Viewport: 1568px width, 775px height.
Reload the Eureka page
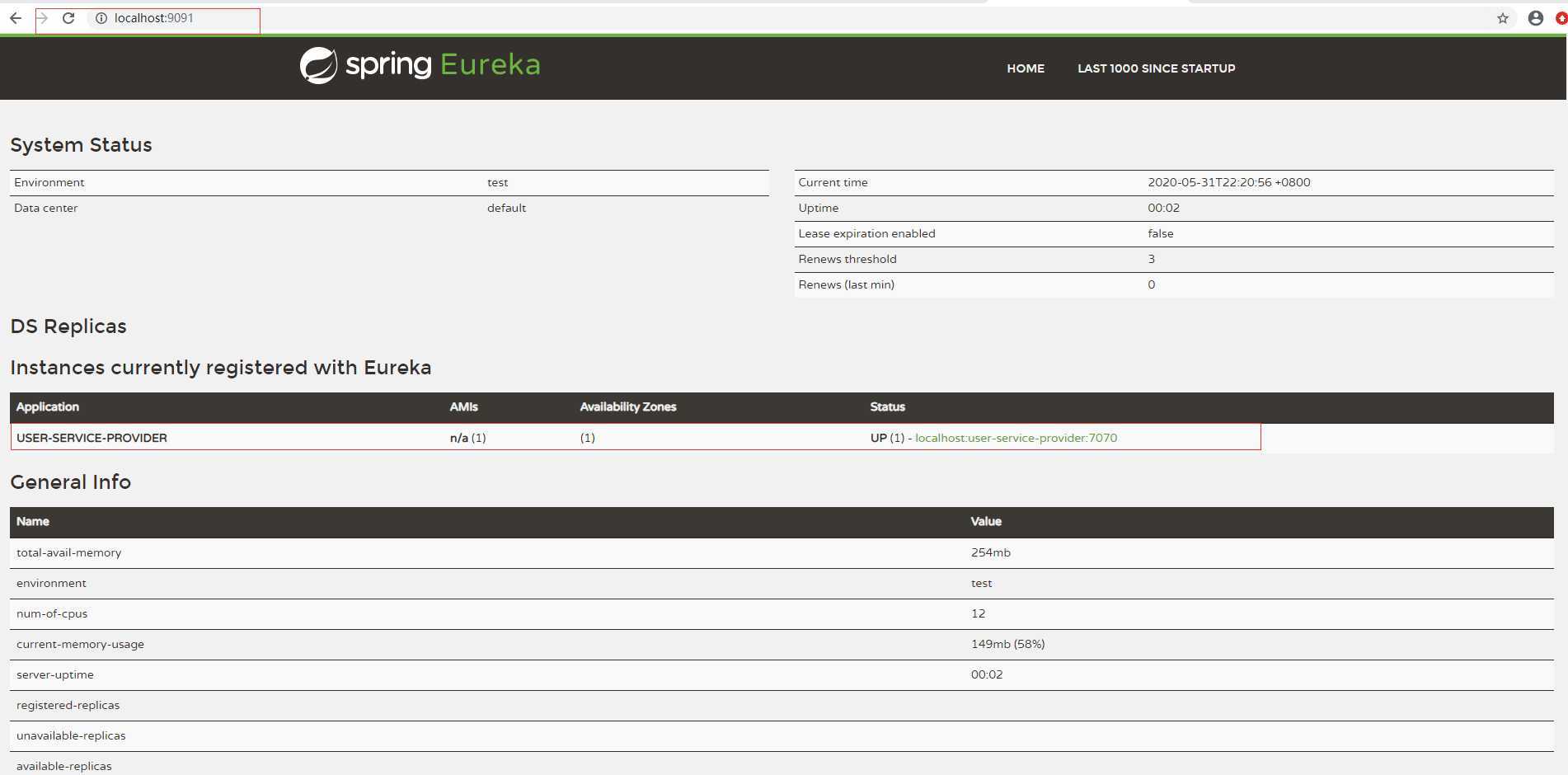tap(68, 18)
